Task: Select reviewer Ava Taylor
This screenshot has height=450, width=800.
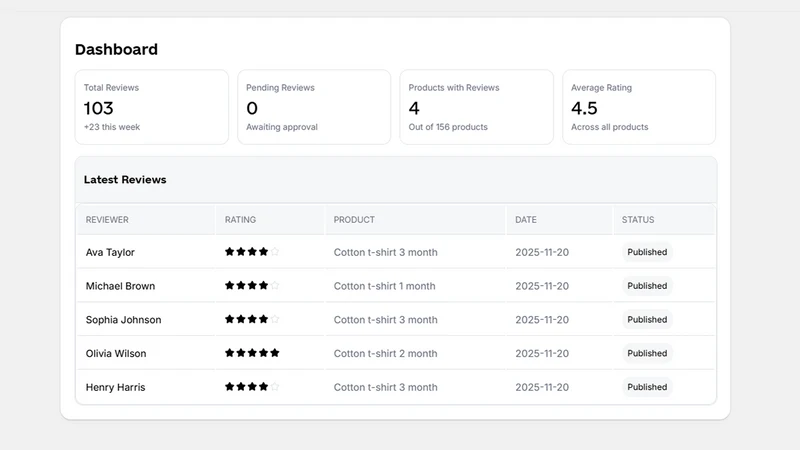Action: click(110, 252)
